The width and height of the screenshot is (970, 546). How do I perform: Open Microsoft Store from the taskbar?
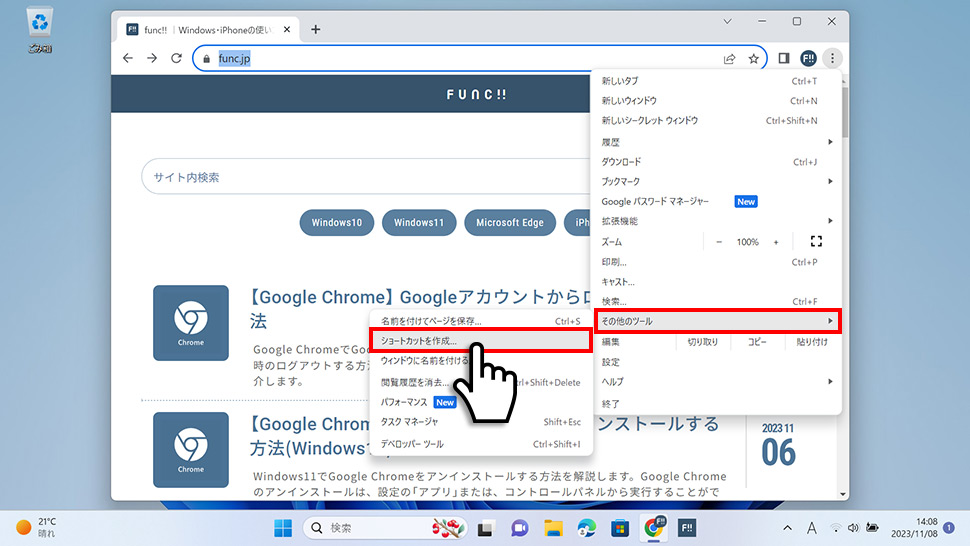tap(620, 528)
